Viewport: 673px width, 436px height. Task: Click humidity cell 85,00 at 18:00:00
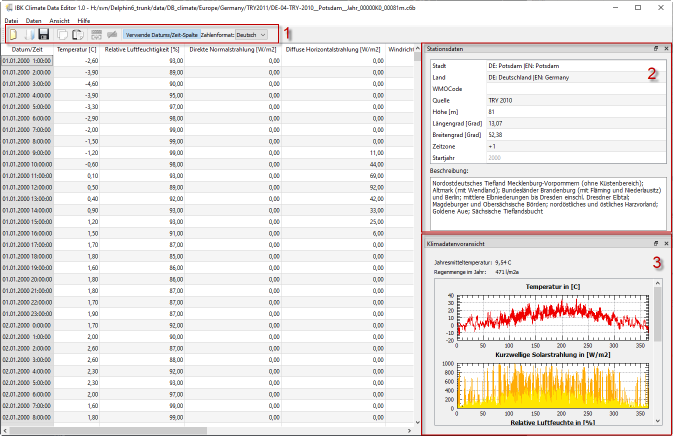142,256
